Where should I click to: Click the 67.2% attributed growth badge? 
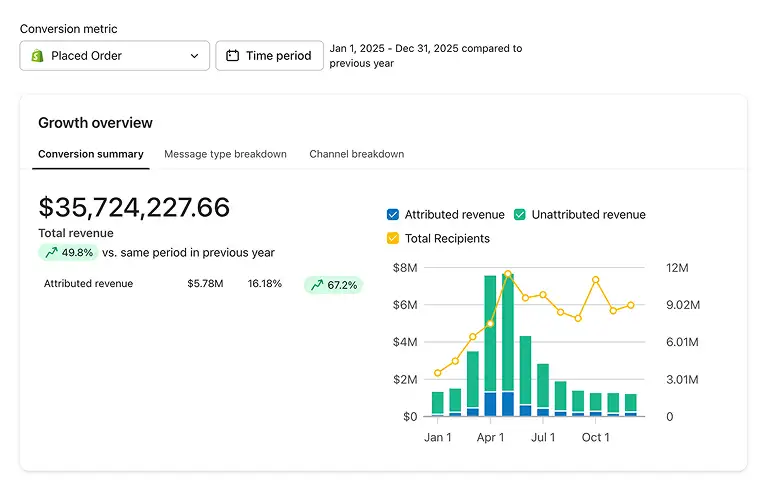[x=334, y=285]
